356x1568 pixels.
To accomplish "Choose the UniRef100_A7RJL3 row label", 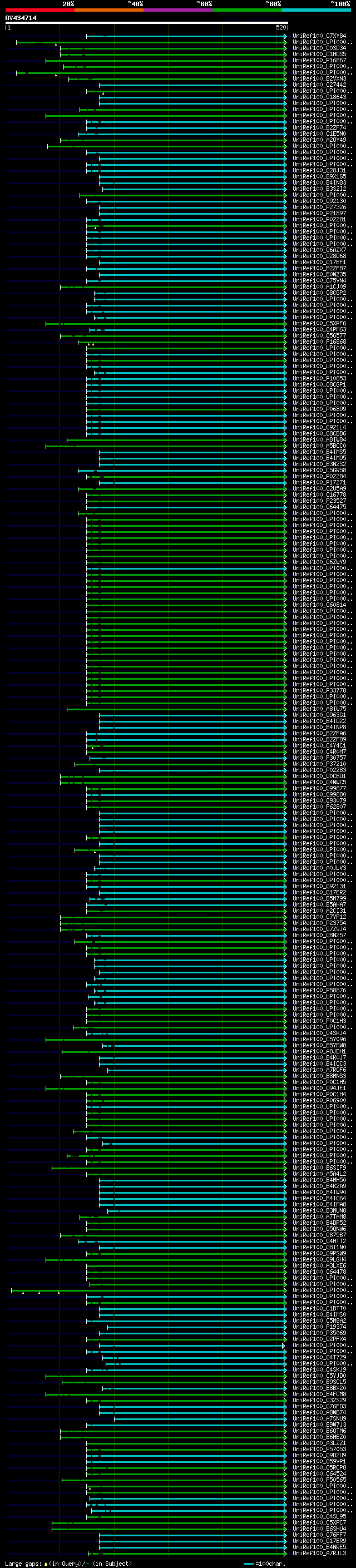I will 319,1553.
